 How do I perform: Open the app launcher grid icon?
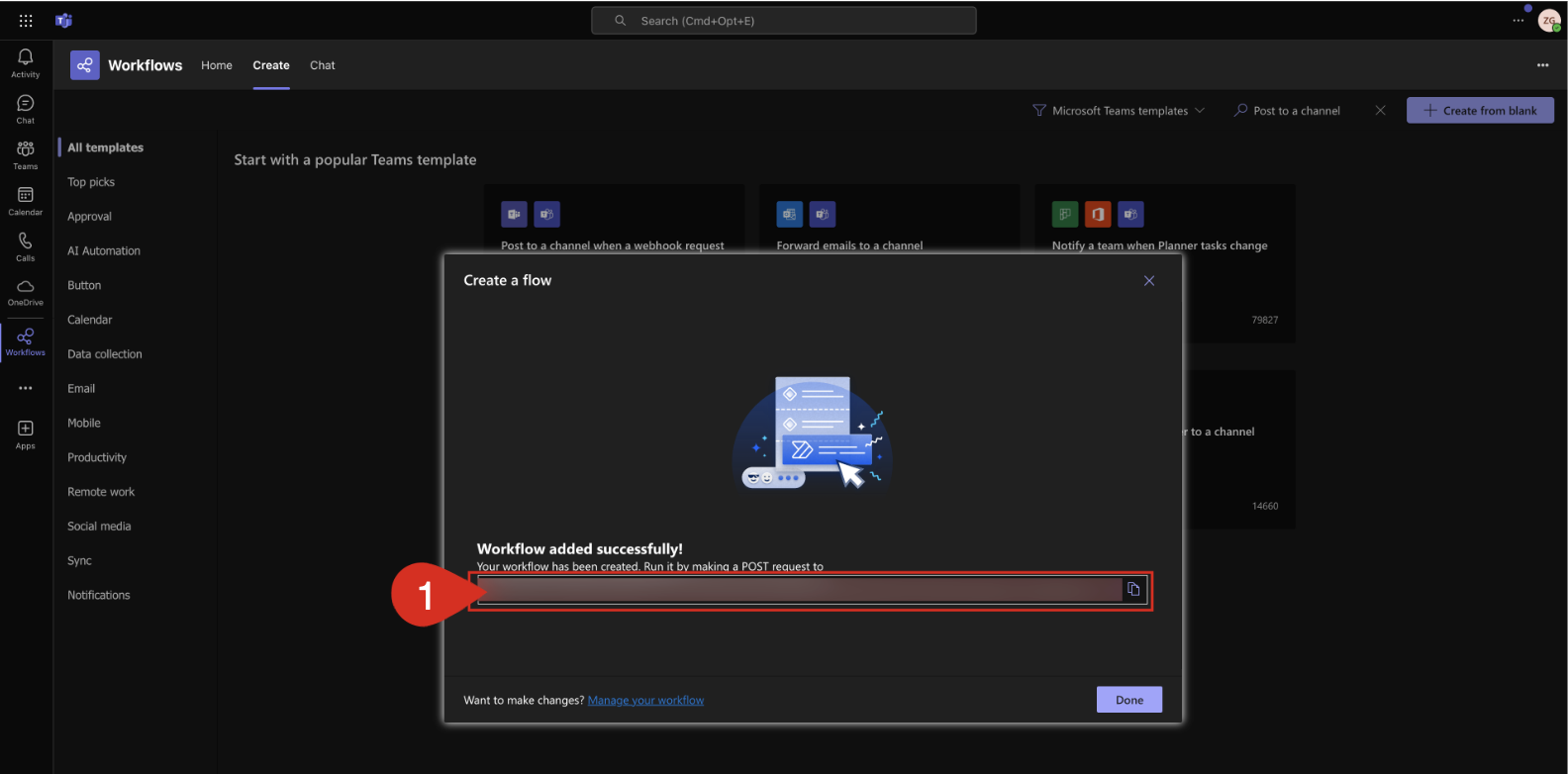pyautogui.click(x=26, y=21)
